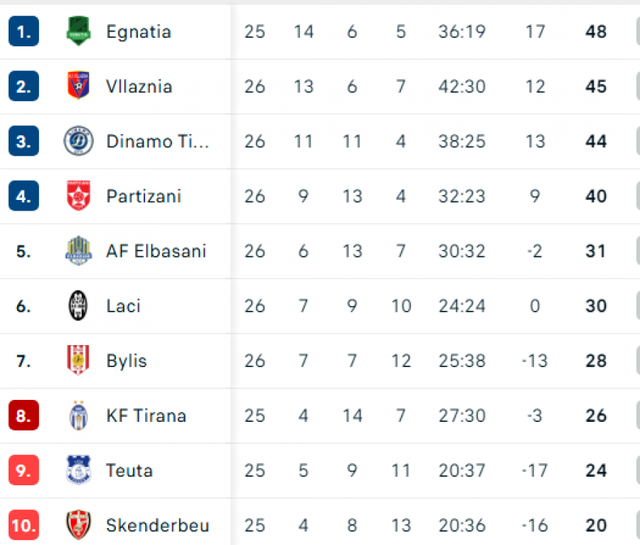Click the red rank 8 badge
Screen dimensions: 640x545
(24, 415)
